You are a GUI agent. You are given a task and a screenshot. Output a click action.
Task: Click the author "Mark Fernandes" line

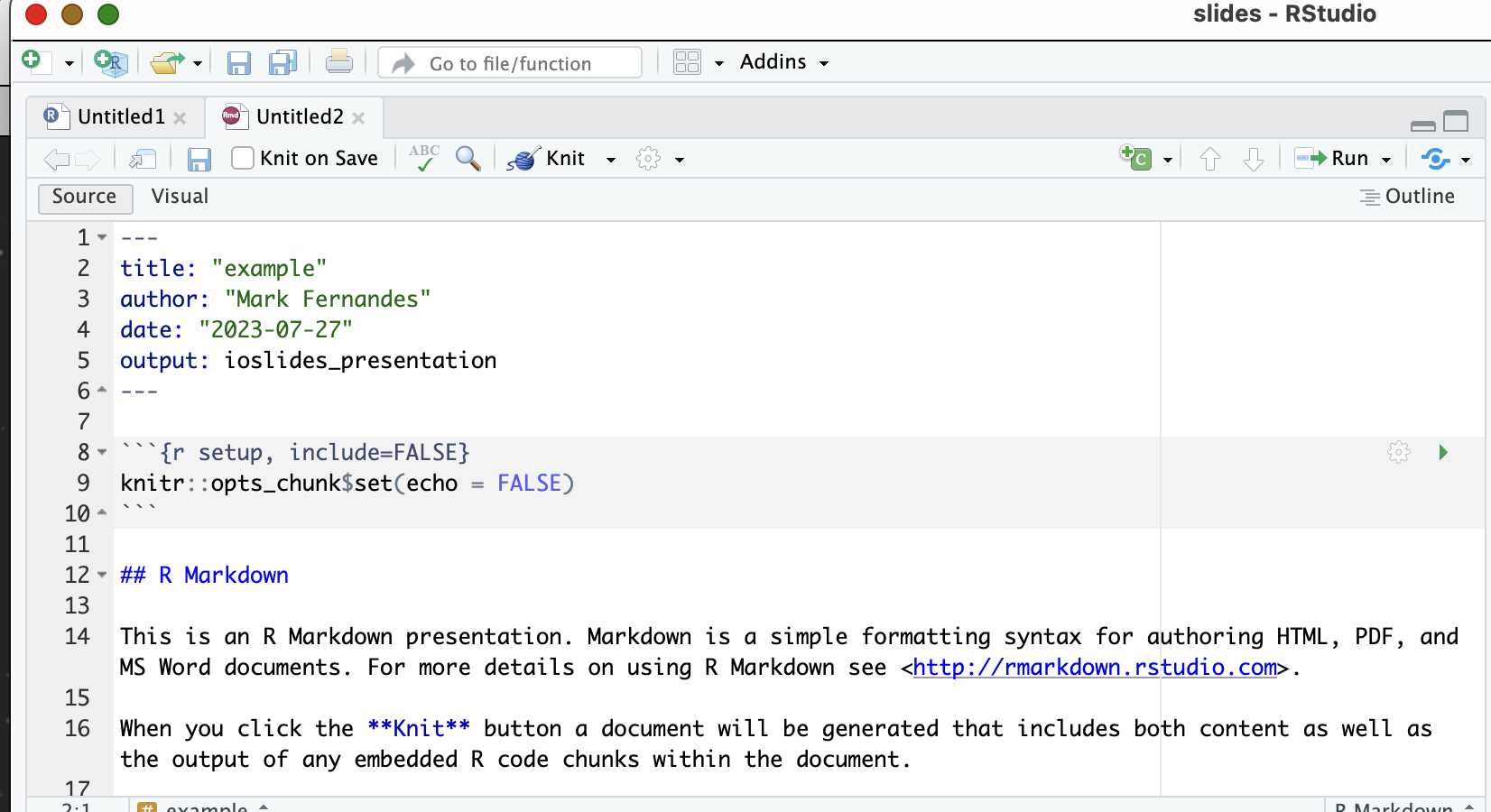pos(275,300)
